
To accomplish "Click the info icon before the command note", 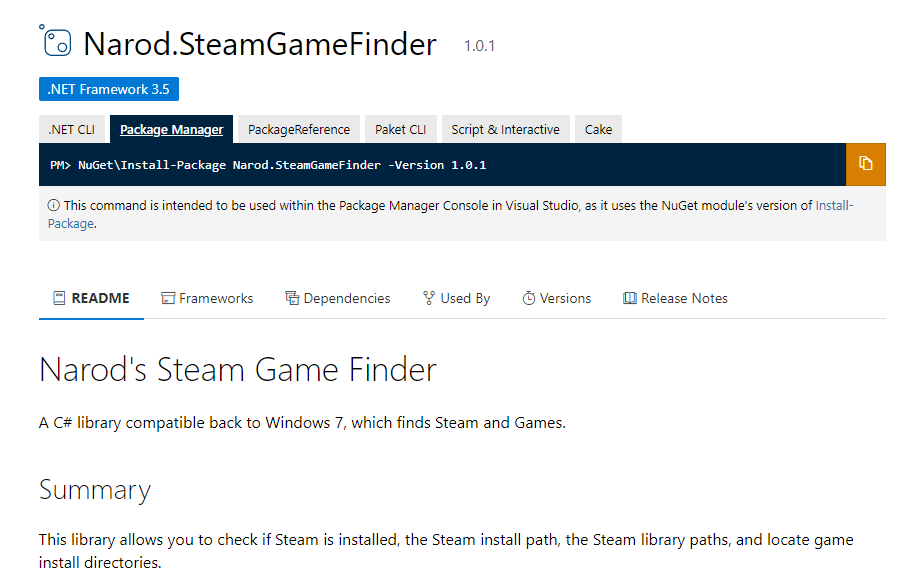I will (53, 205).
